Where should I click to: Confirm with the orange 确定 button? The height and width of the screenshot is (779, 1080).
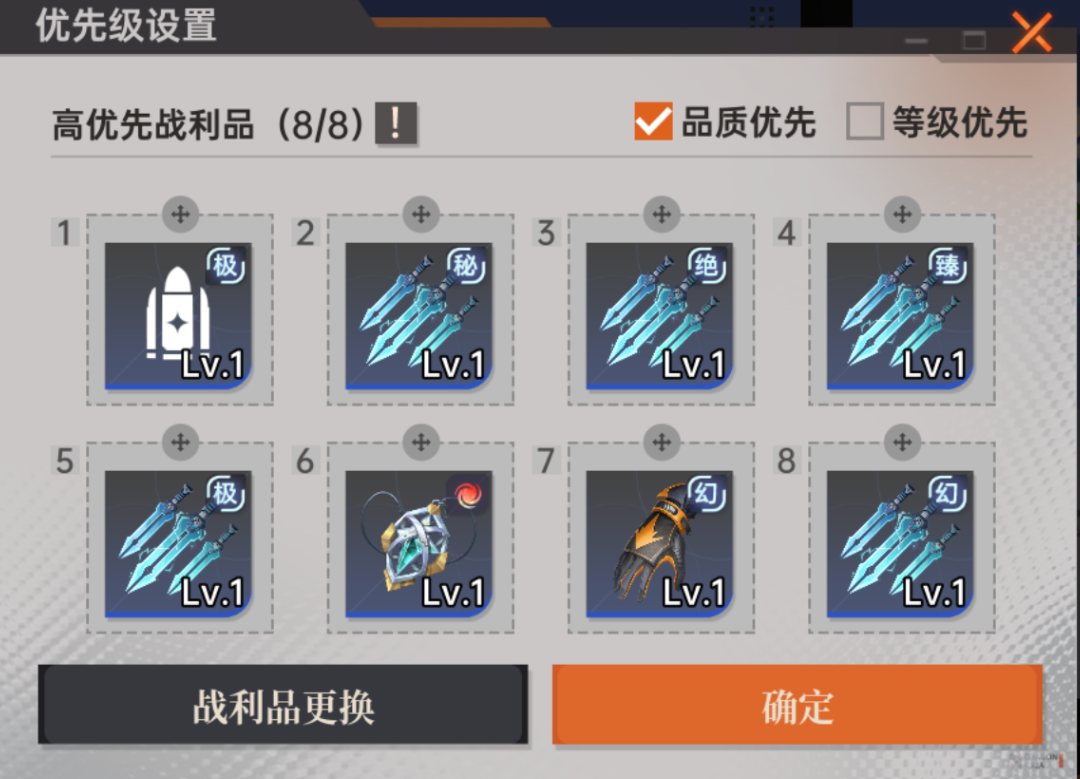[798, 705]
